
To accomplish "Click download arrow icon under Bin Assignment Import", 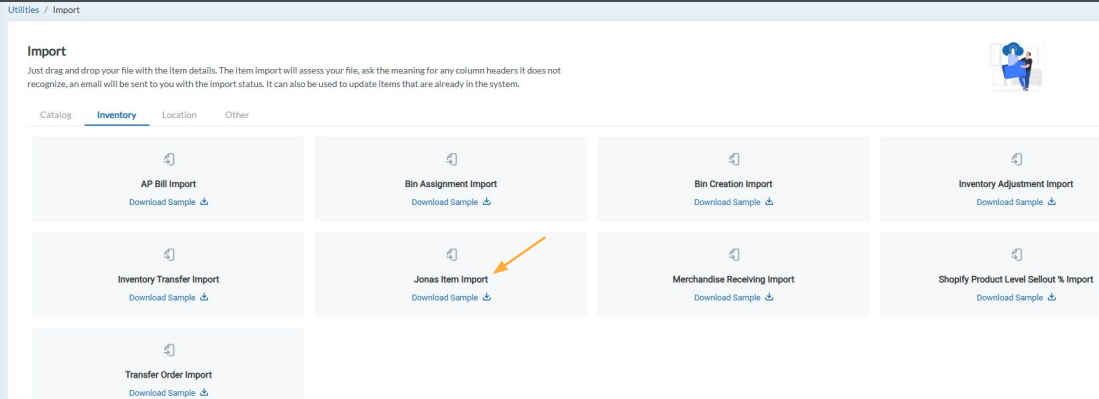I will click(x=487, y=202).
